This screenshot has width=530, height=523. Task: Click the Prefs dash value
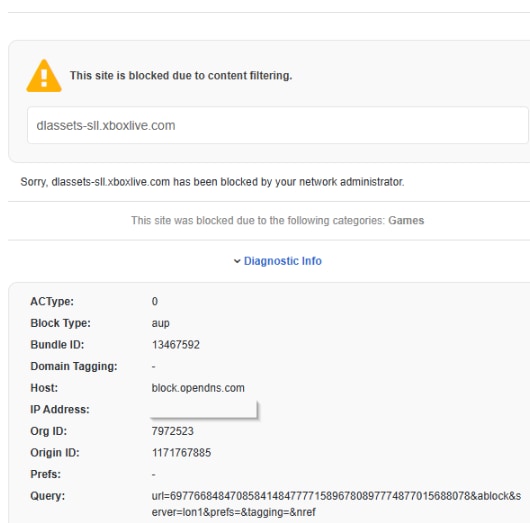[x=154, y=475]
